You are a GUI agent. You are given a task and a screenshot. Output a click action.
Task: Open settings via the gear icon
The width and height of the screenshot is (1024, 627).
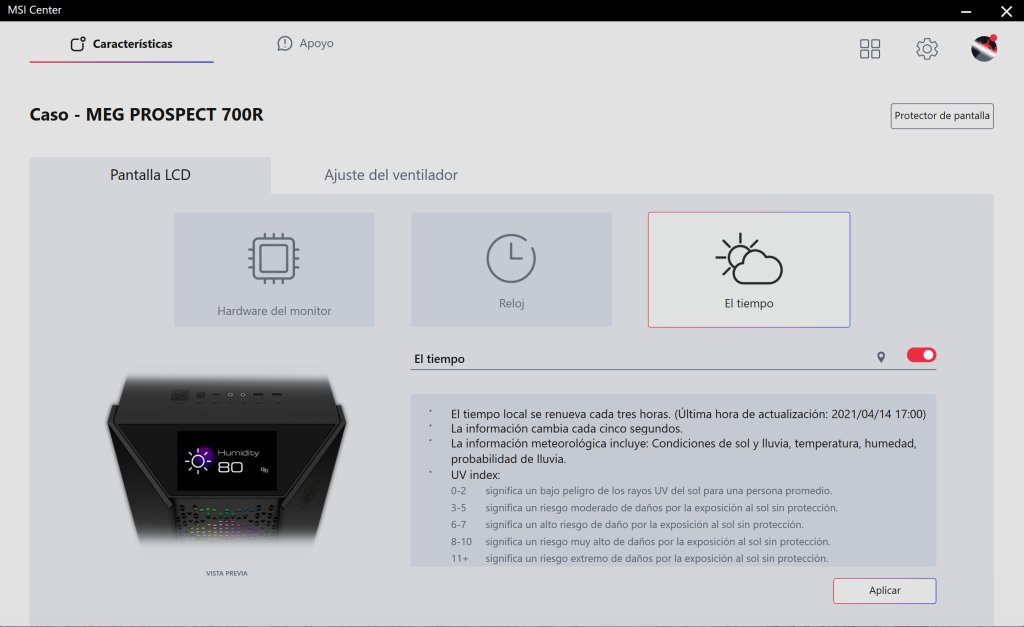pyautogui.click(x=927, y=48)
